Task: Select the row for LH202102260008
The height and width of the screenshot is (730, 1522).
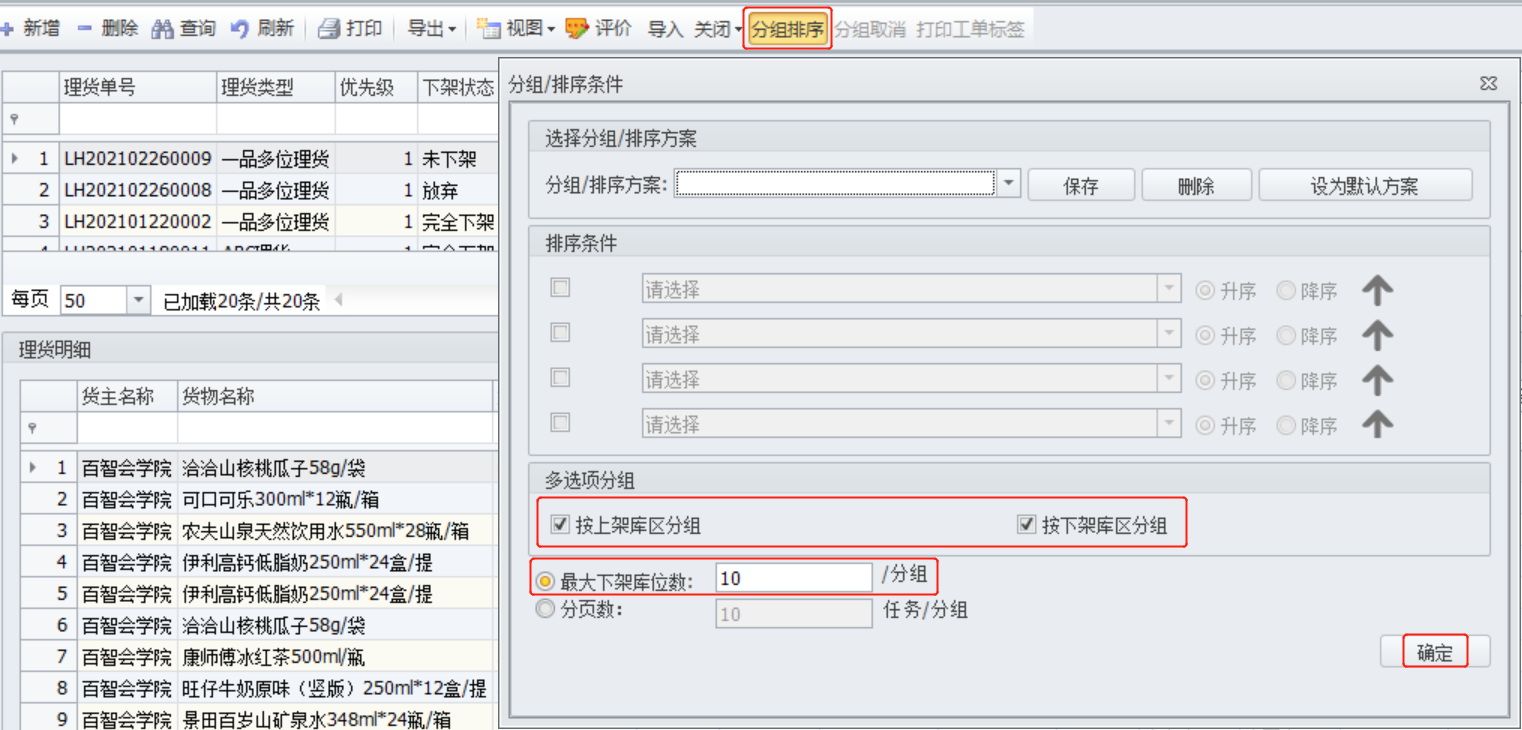Action: tap(138, 190)
